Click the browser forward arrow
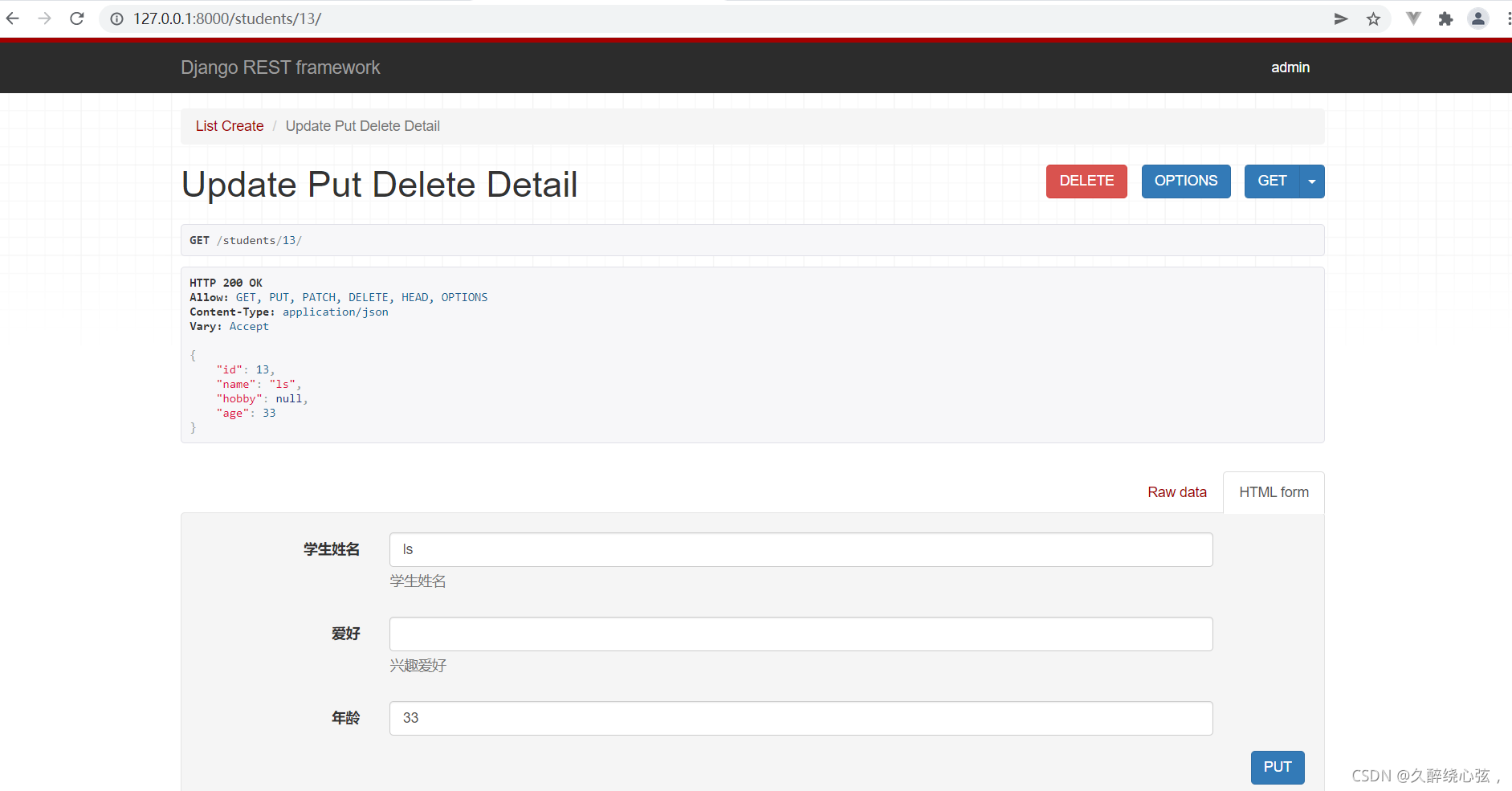 point(45,18)
